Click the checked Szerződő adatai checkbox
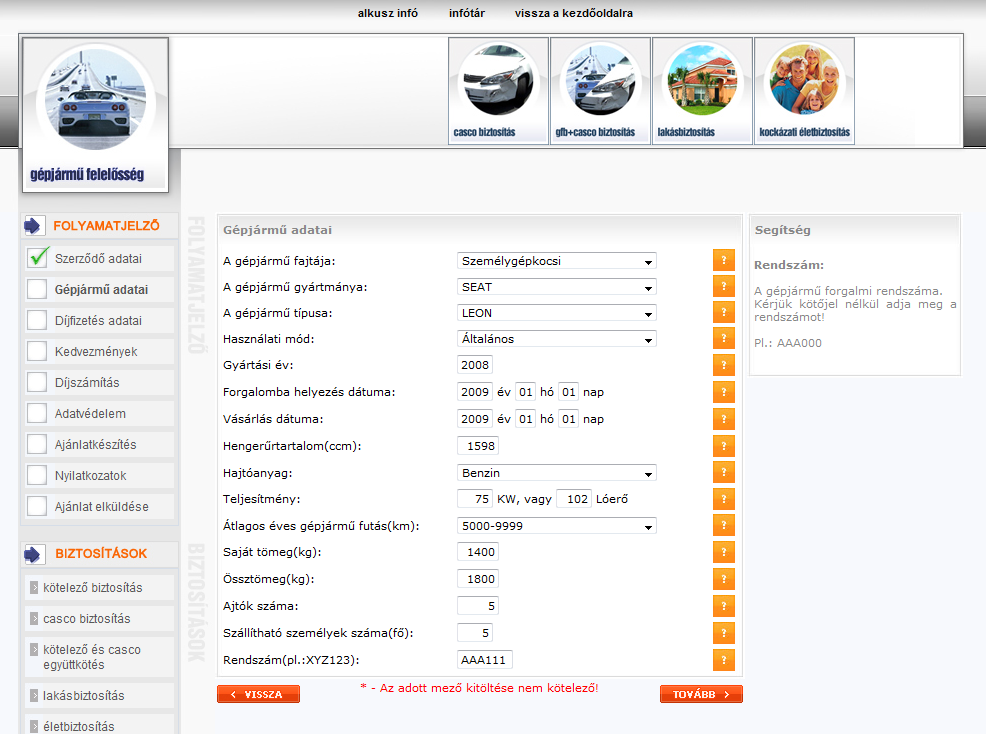 pos(37,258)
